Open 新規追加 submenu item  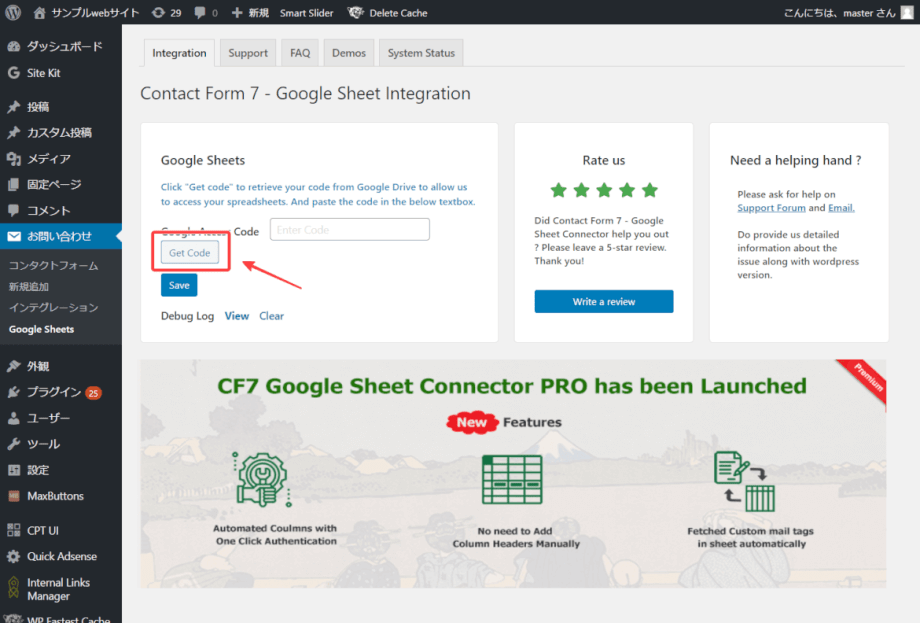coord(29,286)
